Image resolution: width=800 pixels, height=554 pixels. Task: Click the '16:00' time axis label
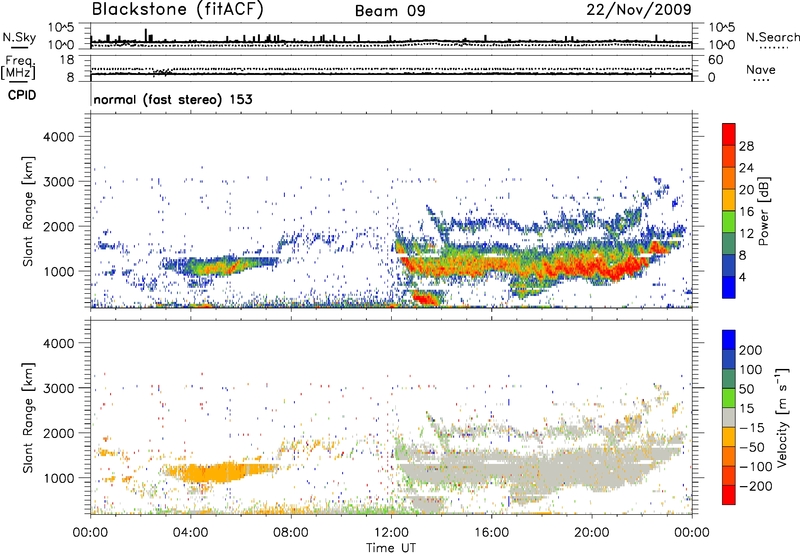click(x=491, y=533)
